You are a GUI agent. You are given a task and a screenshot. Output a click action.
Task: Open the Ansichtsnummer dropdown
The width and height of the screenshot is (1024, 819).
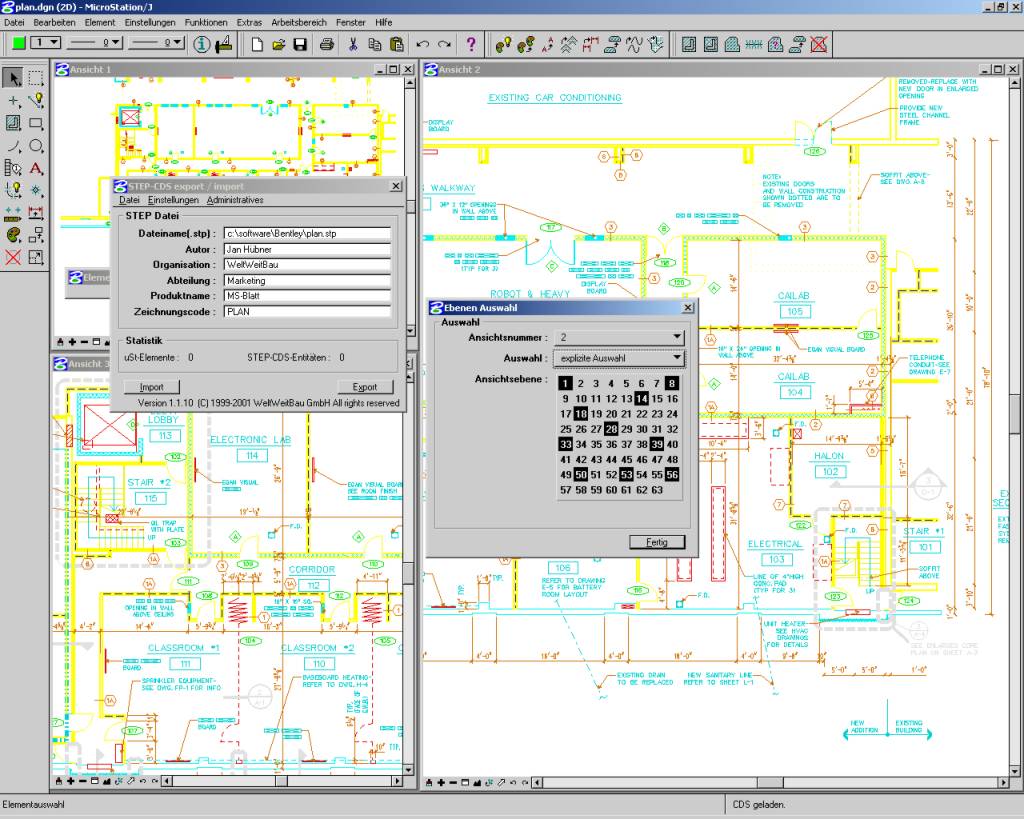tap(677, 337)
